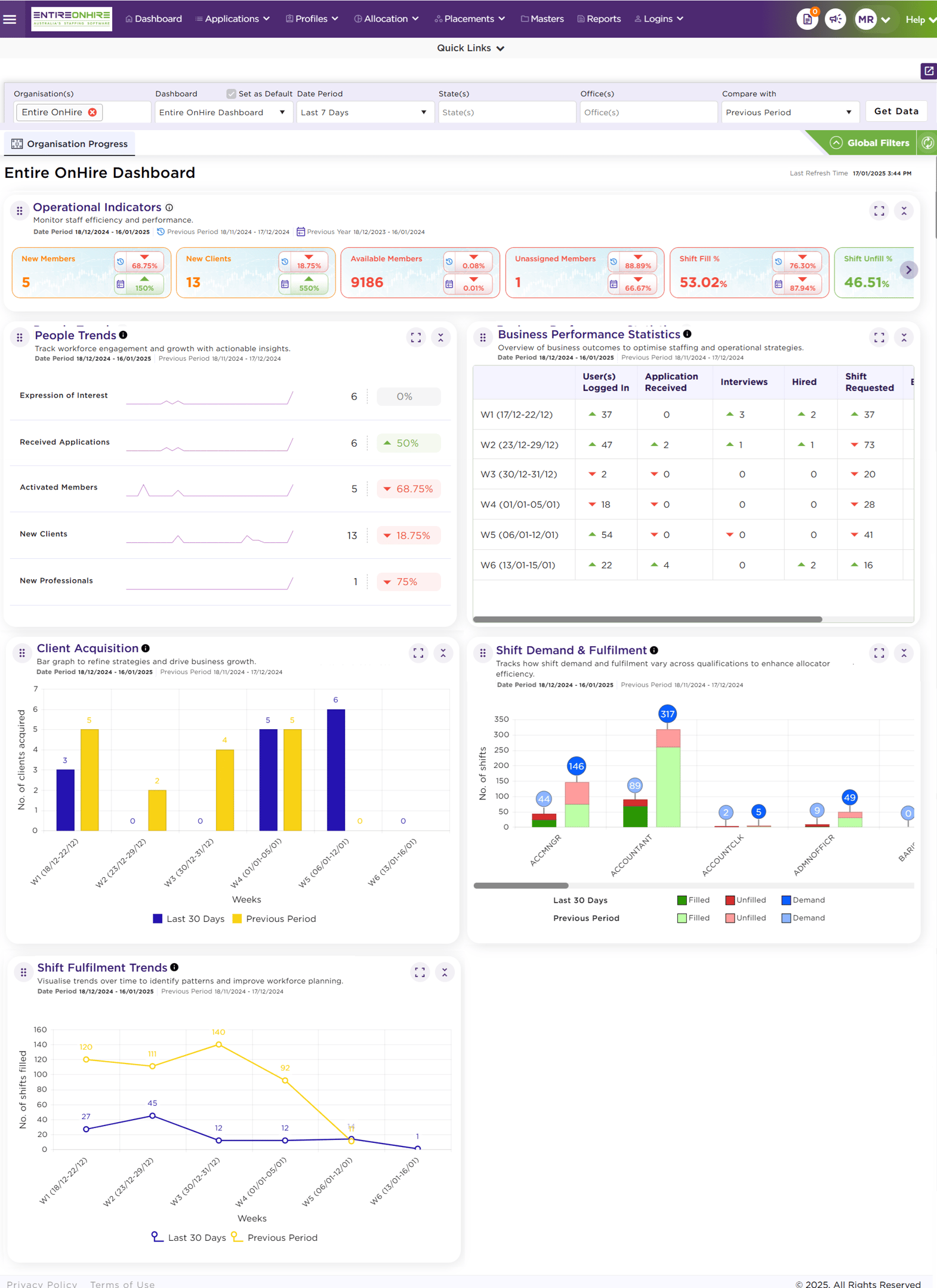Click Client Acquisition drag handle icon
937x1288 pixels.
pos(22,653)
